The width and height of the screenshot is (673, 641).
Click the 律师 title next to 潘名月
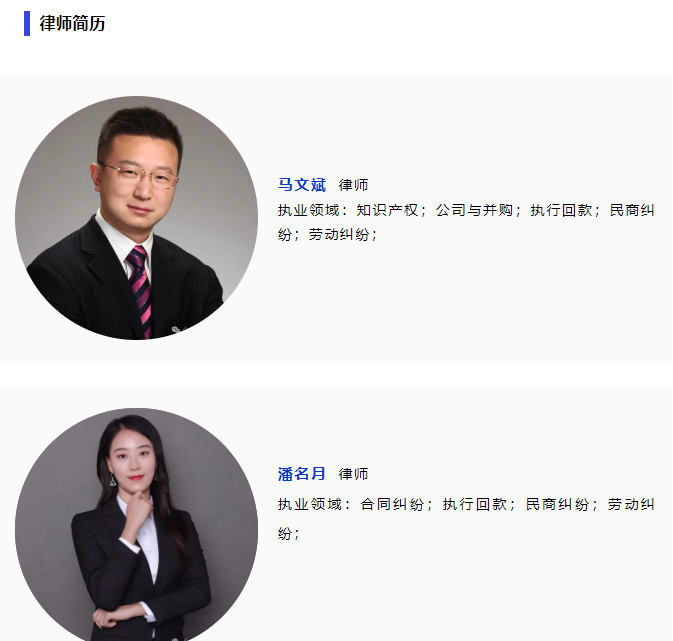pyautogui.click(x=353, y=474)
